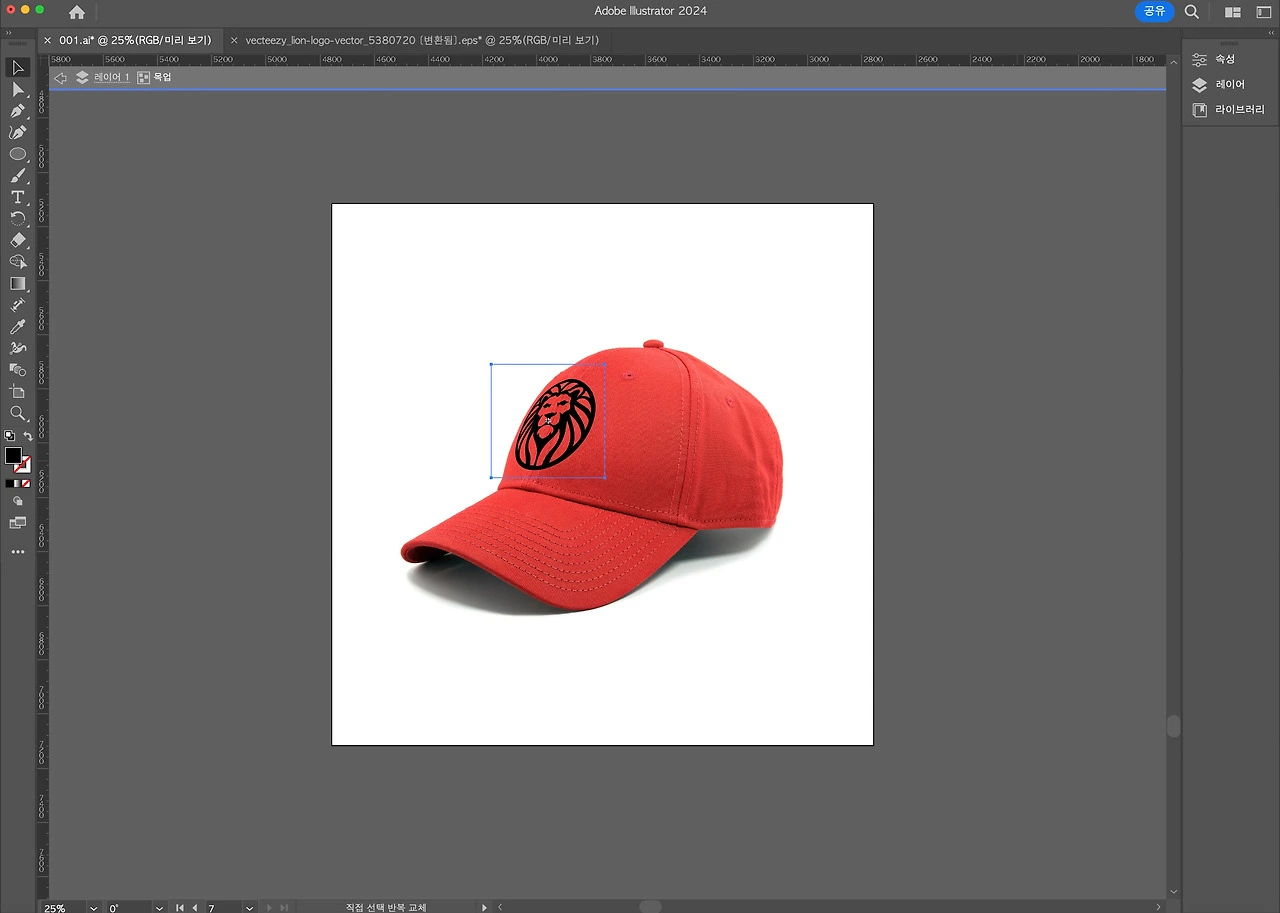
Task: Apply solid color mode below fill box
Action: tap(9, 484)
